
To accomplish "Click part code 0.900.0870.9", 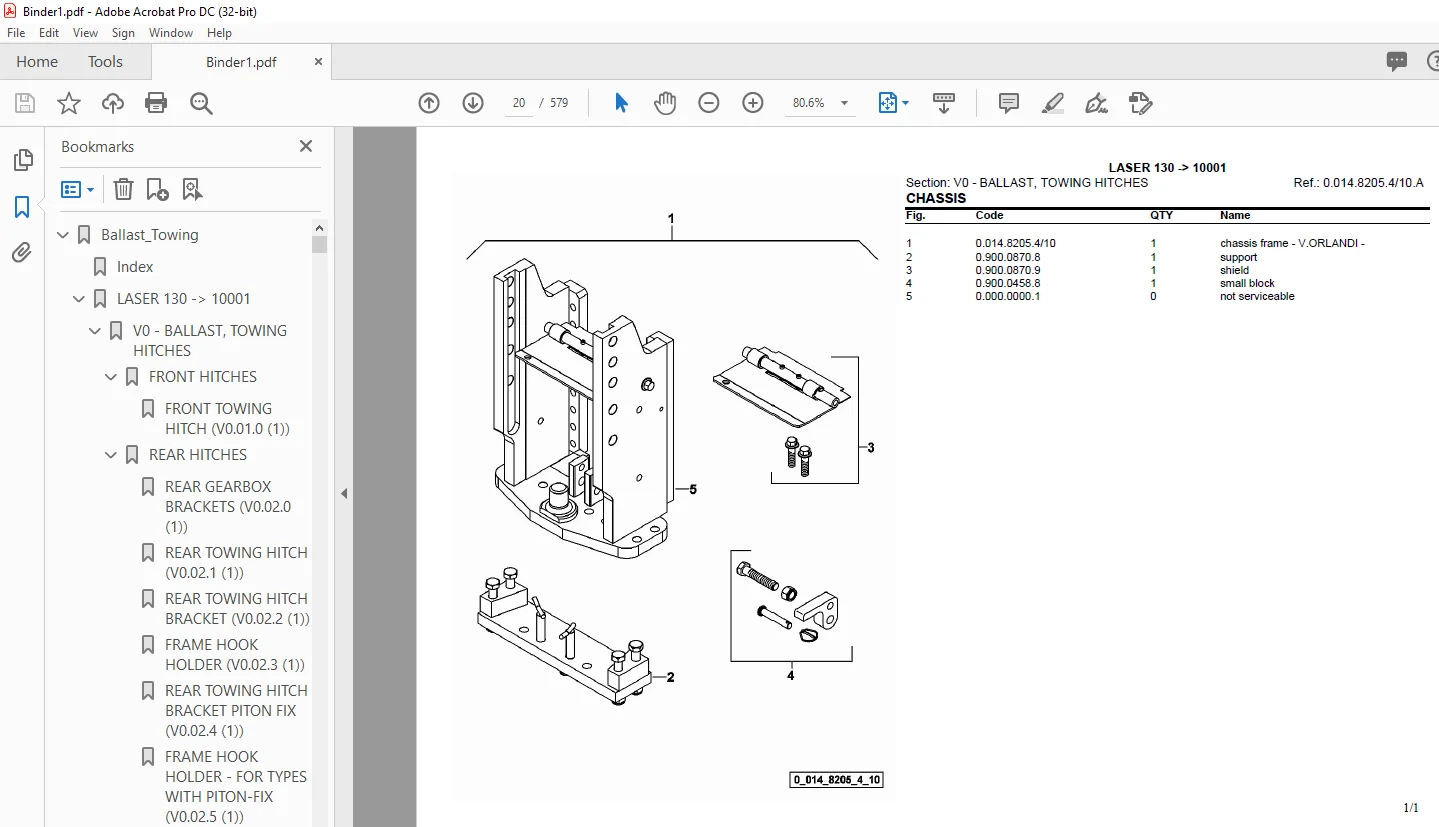I will click(1008, 270).
